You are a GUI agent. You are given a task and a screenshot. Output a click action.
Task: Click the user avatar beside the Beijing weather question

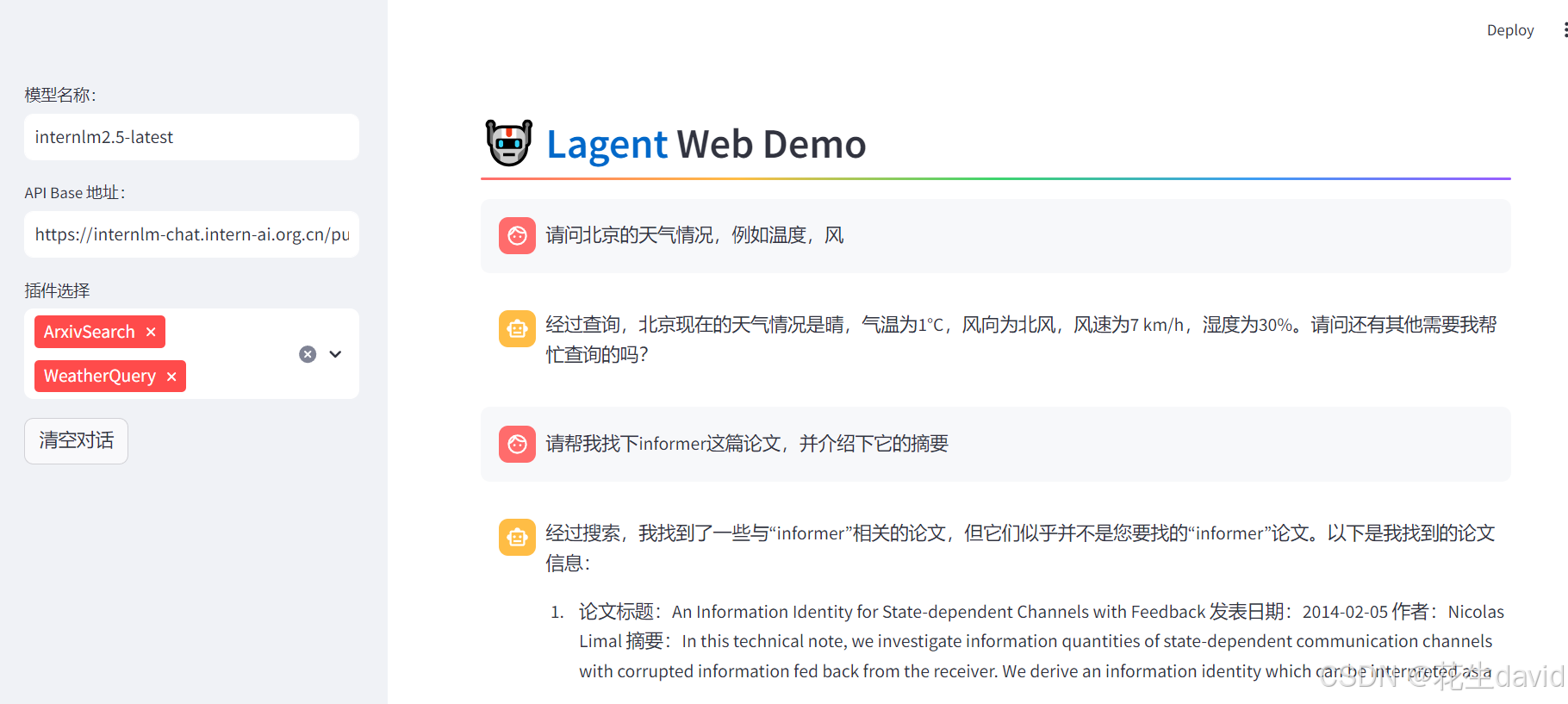coord(517,235)
